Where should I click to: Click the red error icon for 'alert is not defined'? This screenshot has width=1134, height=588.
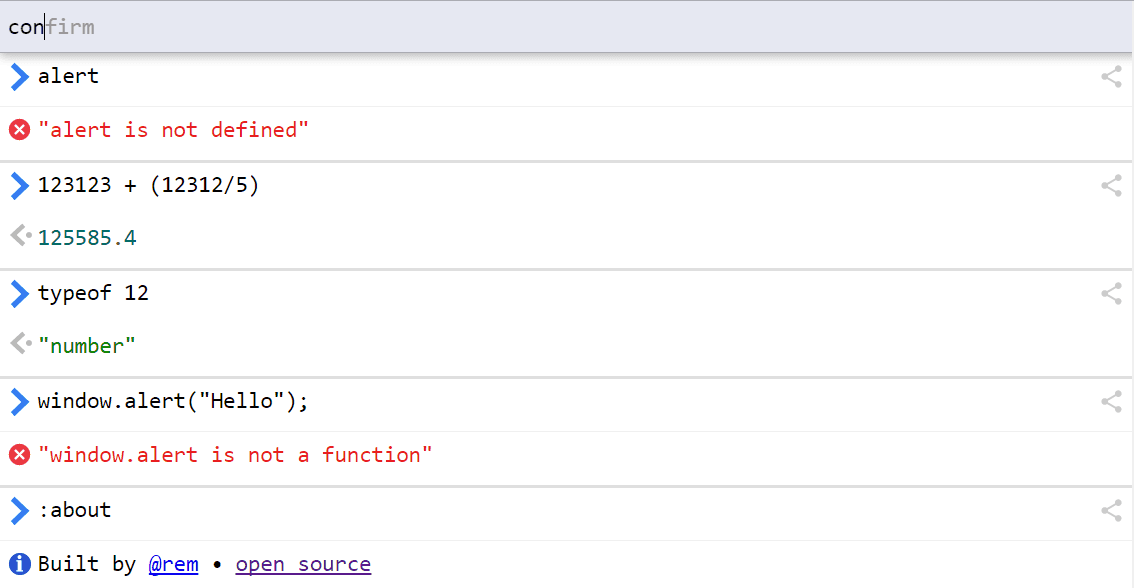point(19,130)
